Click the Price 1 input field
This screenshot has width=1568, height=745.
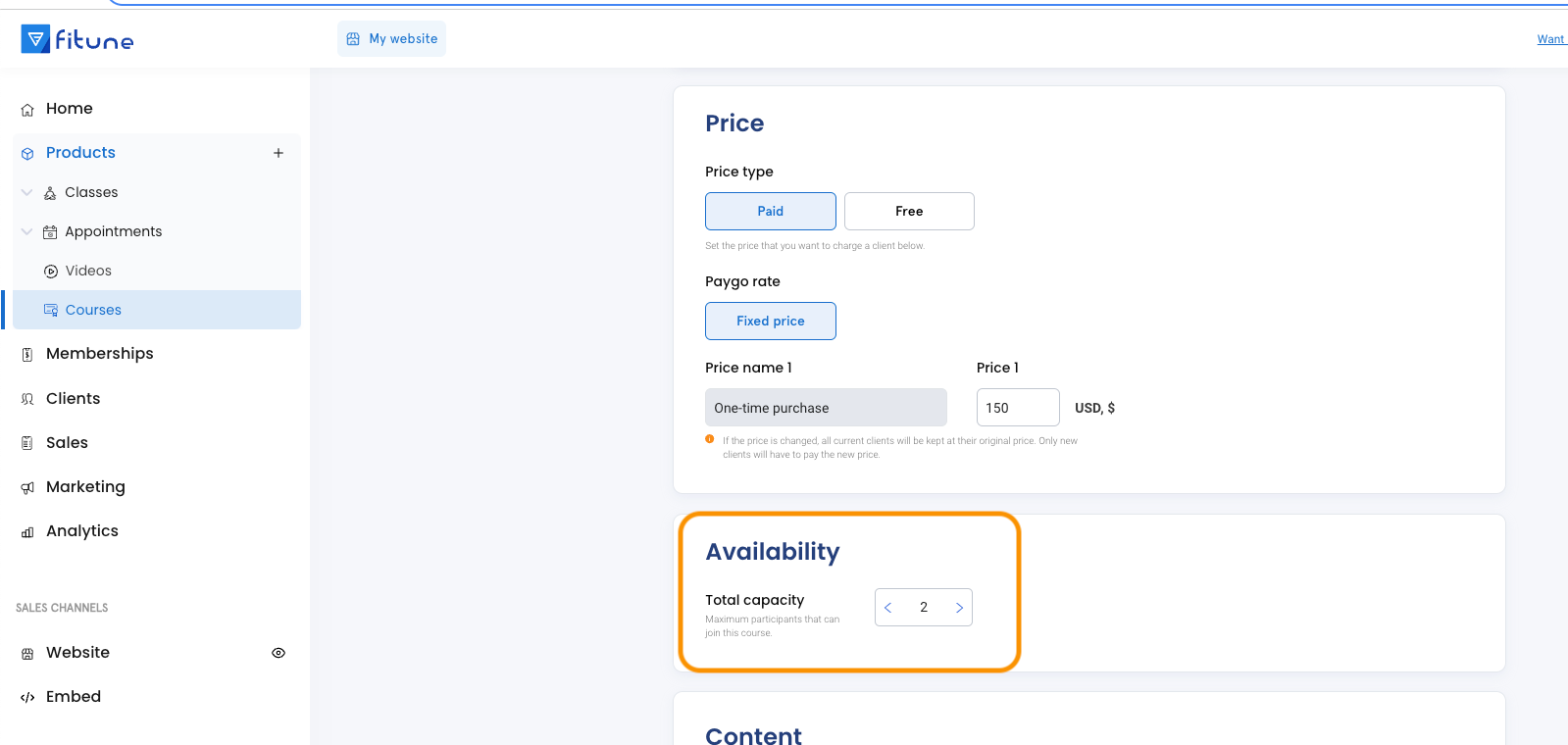(1017, 408)
